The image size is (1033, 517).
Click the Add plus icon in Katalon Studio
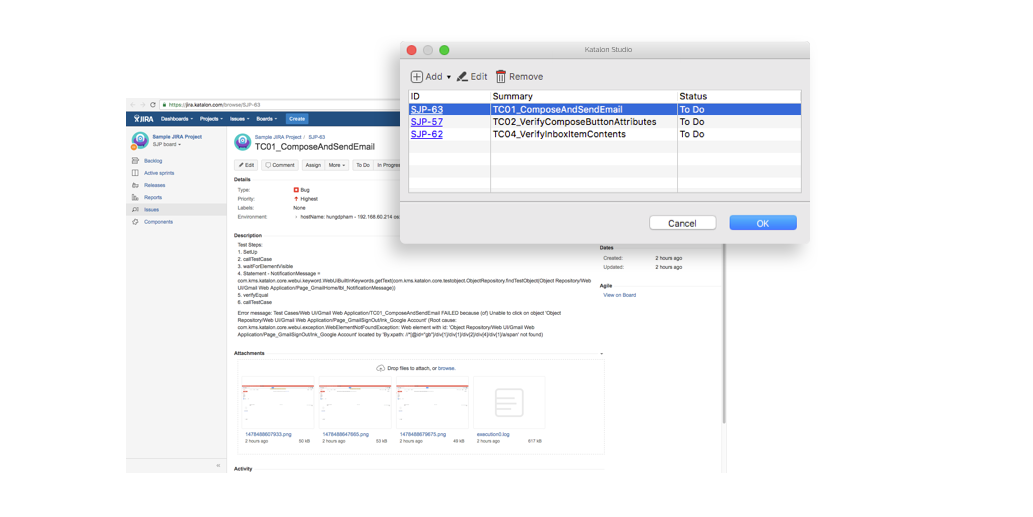click(x=416, y=77)
